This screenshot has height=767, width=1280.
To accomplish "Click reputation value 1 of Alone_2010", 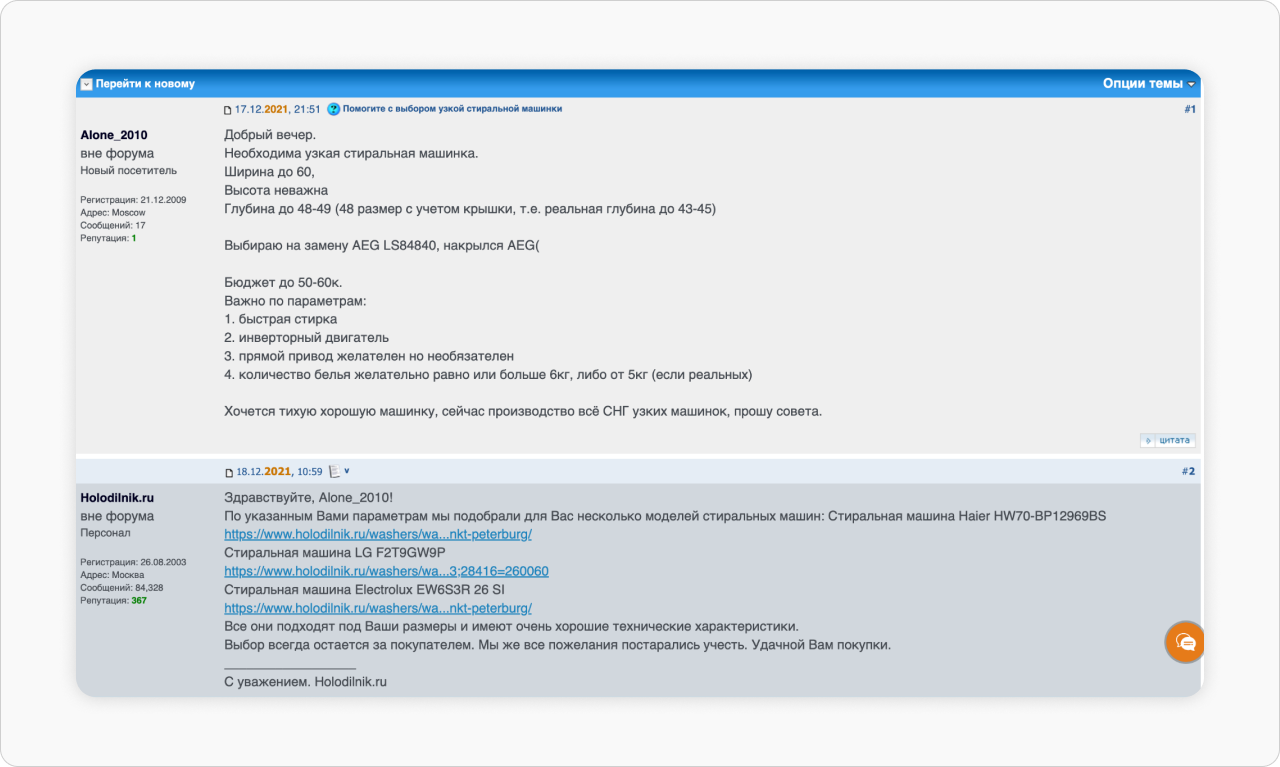I will (x=134, y=239).
